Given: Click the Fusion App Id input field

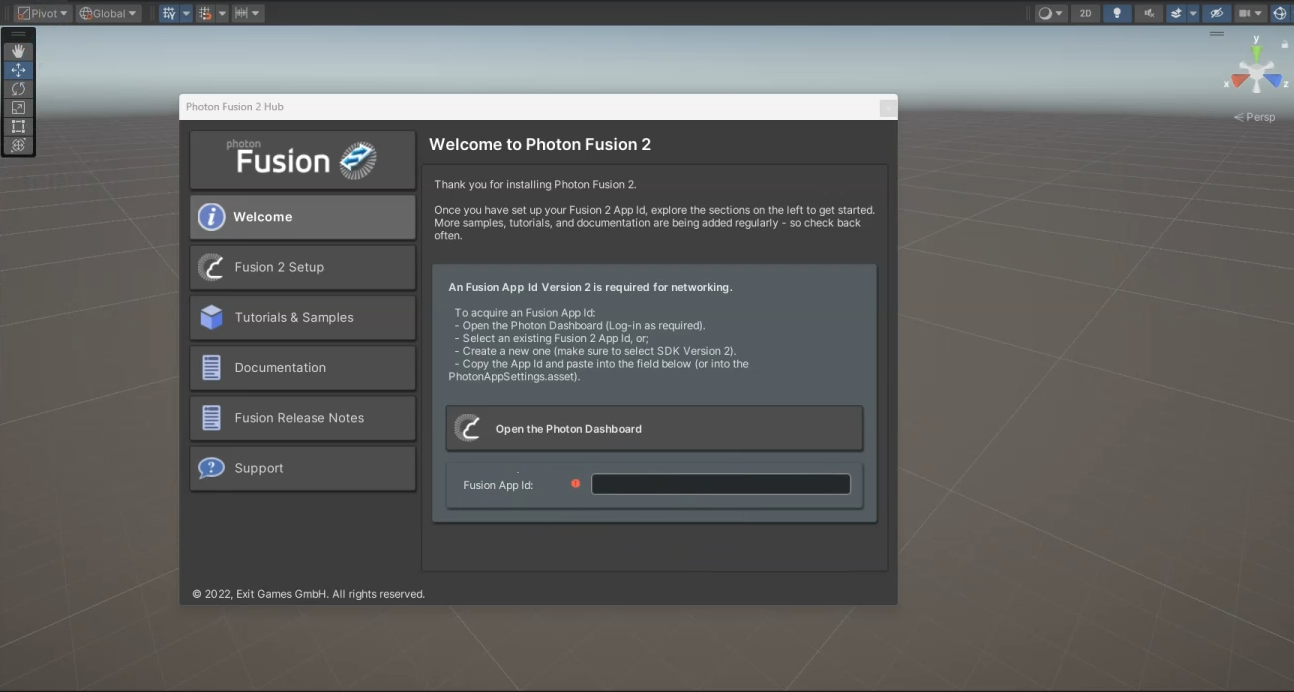Looking at the screenshot, I should click(x=721, y=484).
